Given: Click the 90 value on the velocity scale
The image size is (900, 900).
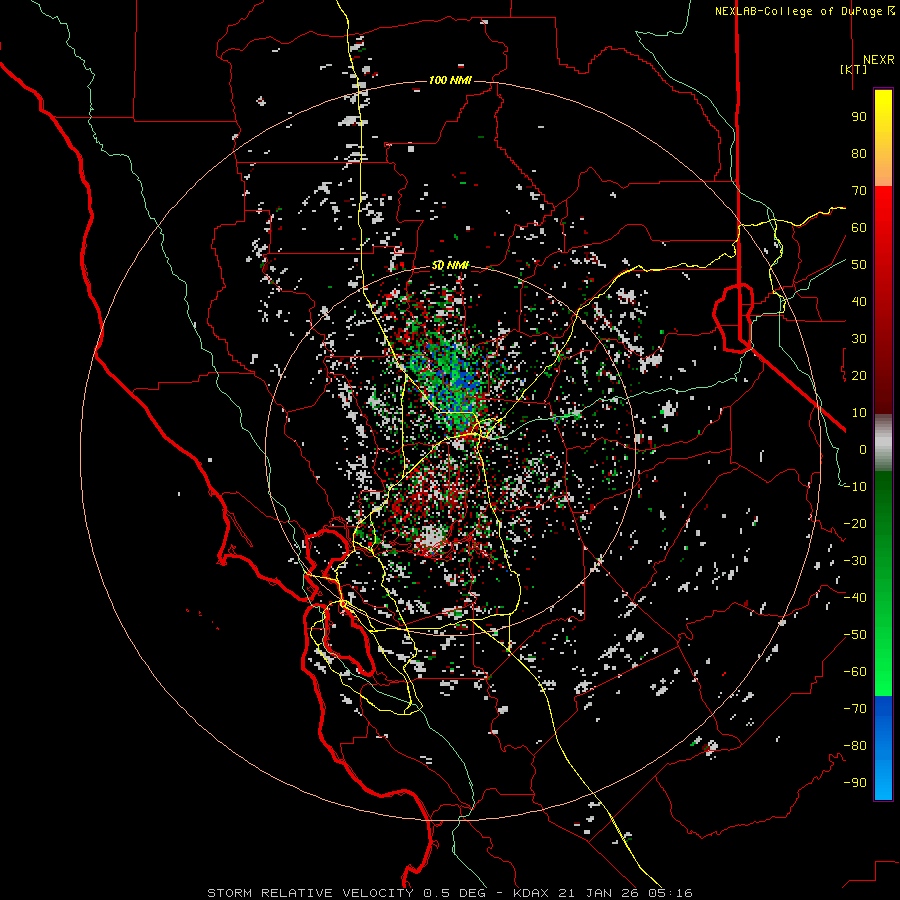Looking at the screenshot, I should coord(859,117).
